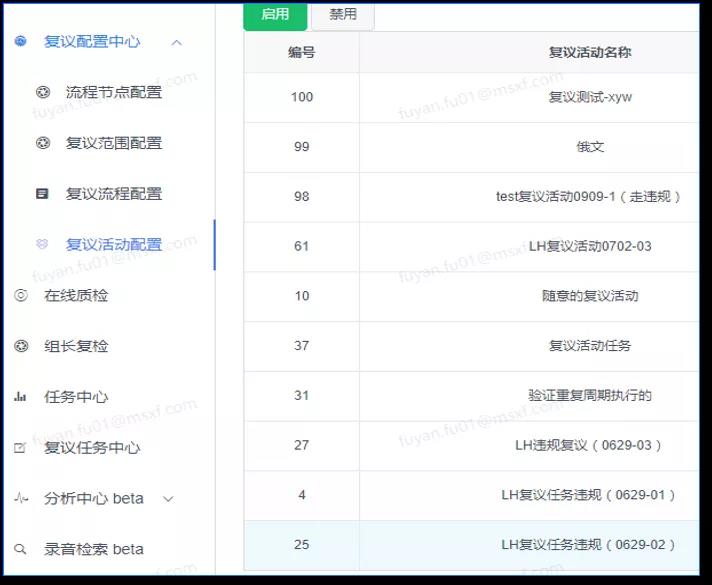This screenshot has width=712, height=585.
Task: Click the 复议配置中心 globe icon
Action: click(x=21, y=42)
